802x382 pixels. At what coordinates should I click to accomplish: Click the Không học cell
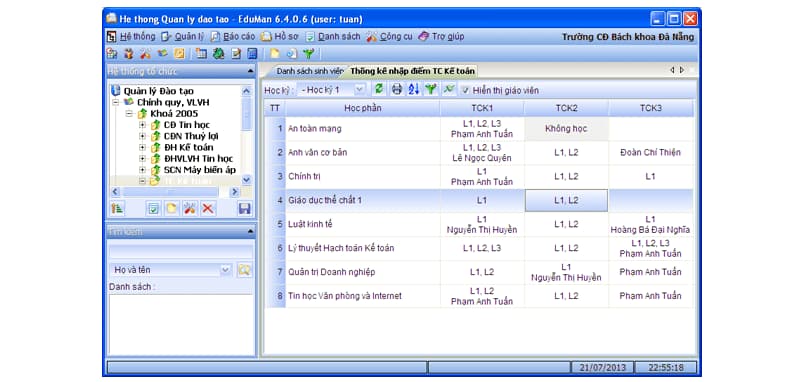(566, 129)
